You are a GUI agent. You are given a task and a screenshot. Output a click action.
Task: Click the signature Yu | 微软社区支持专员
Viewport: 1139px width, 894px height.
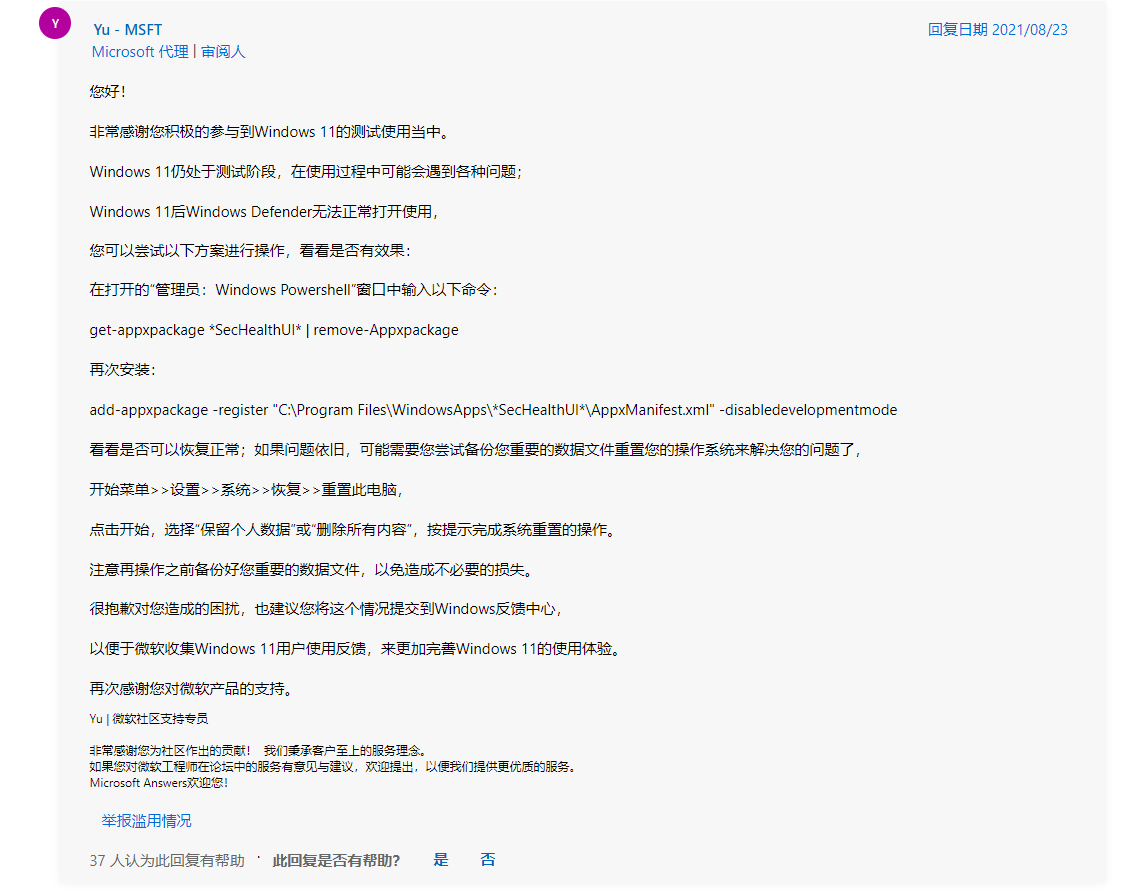tap(149, 719)
